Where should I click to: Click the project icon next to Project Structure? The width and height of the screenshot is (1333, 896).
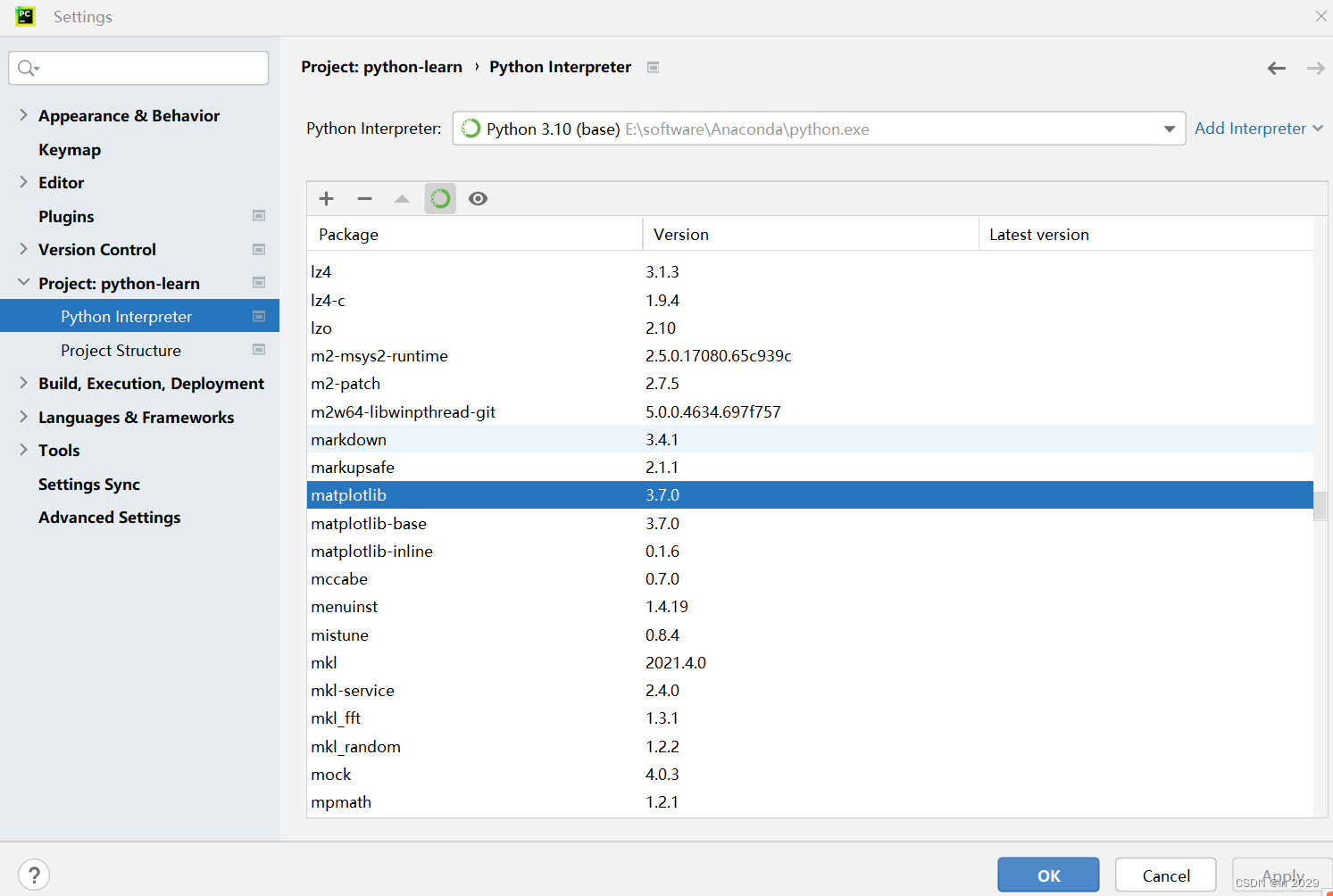click(x=259, y=349)
